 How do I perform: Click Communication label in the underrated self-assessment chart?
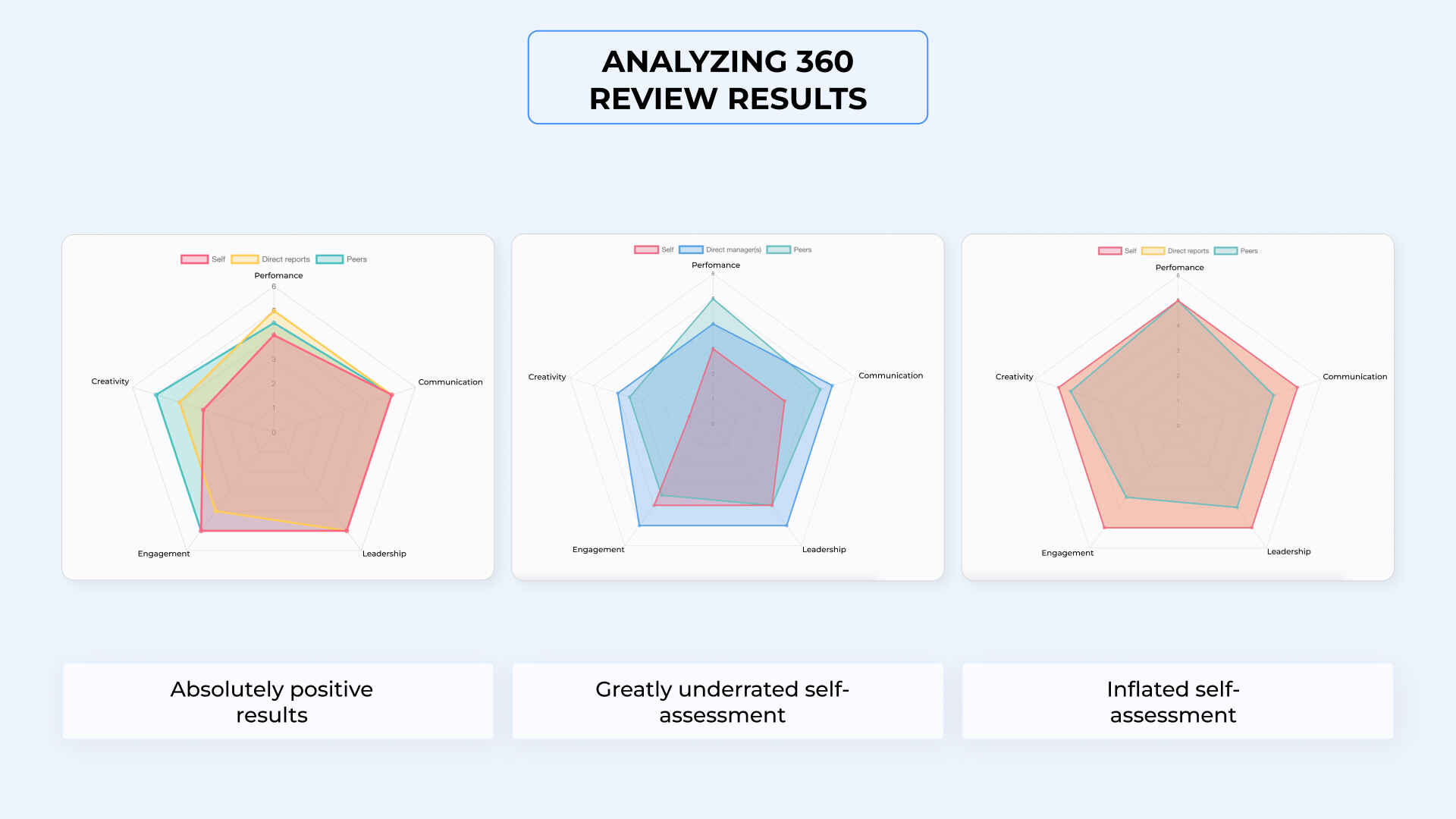tap(890, 375)
